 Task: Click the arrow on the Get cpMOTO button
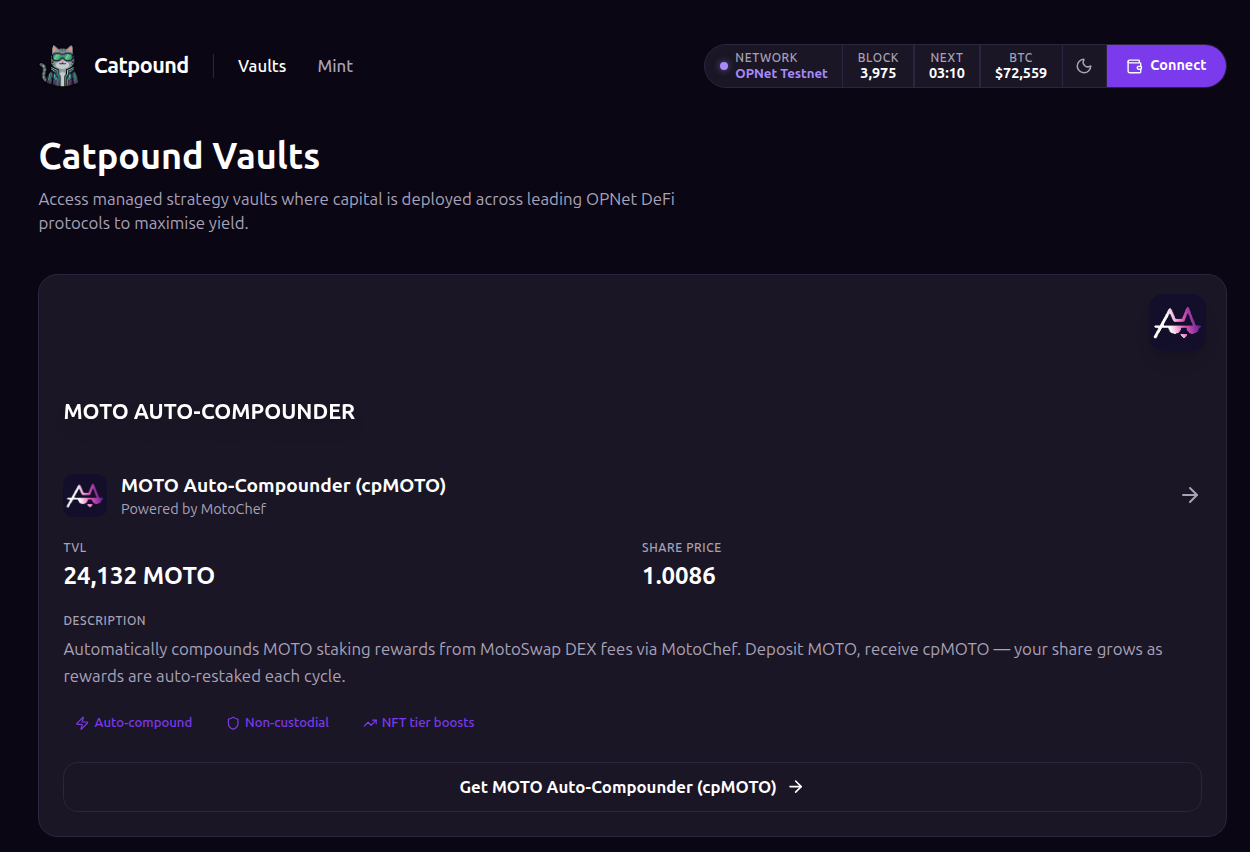tap(795, 787)
